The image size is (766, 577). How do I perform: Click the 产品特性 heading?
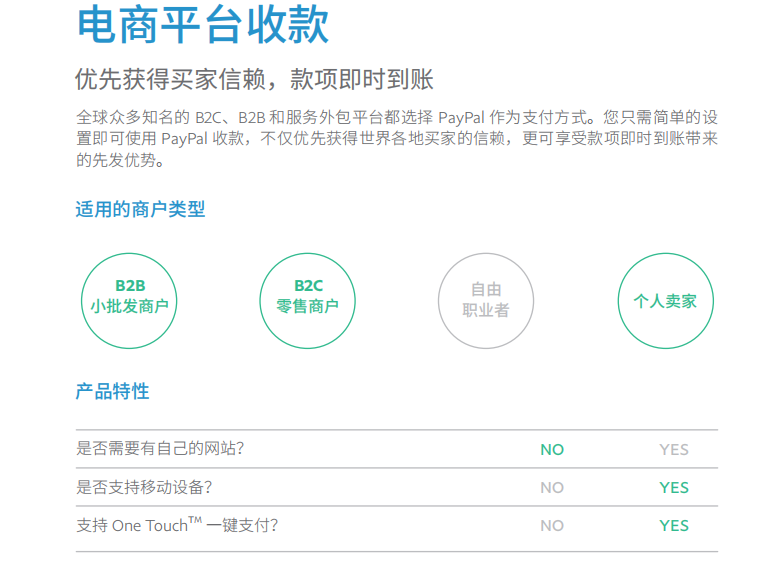112,391
